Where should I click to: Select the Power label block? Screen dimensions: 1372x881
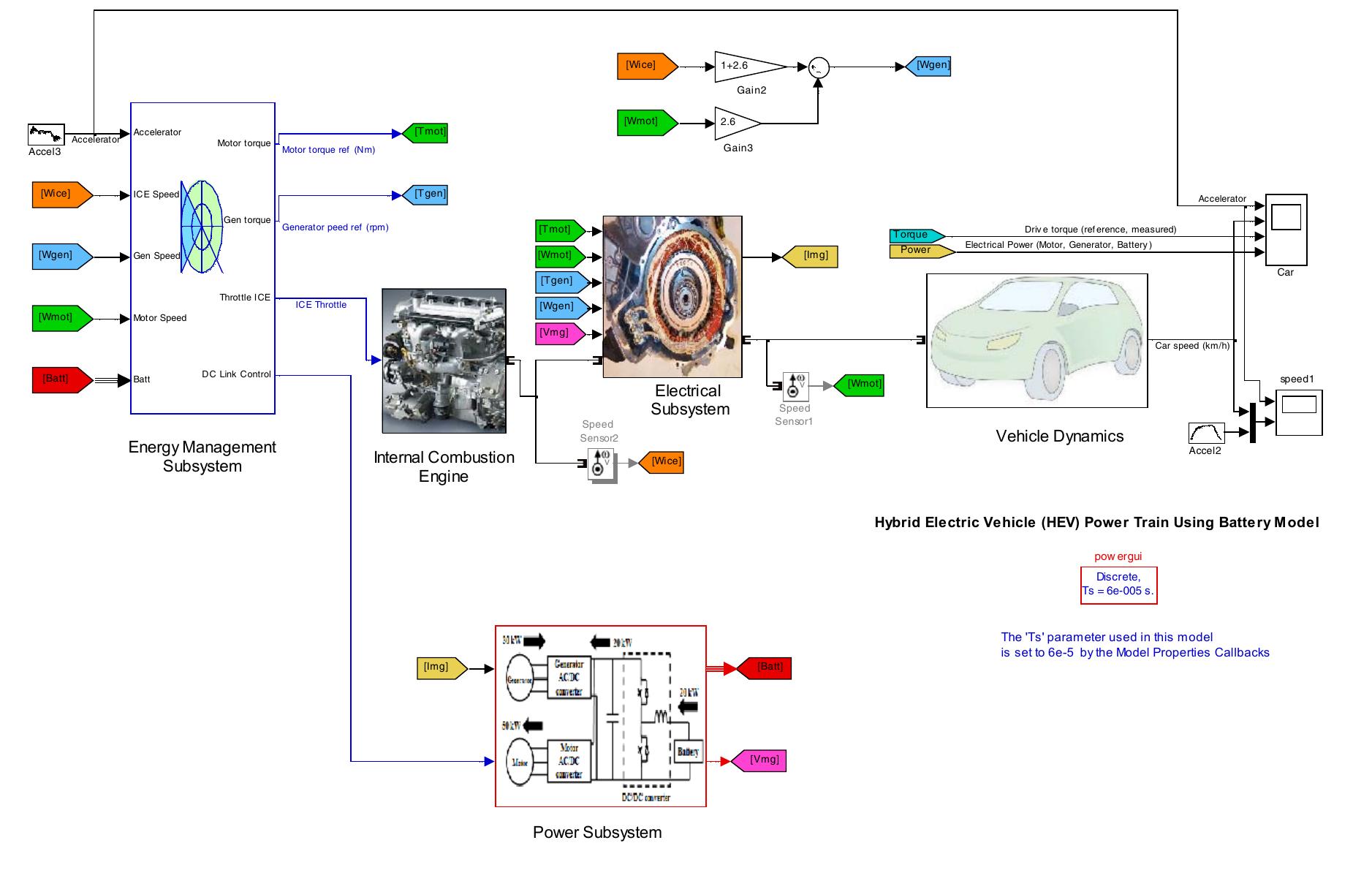tap(915, 249)
